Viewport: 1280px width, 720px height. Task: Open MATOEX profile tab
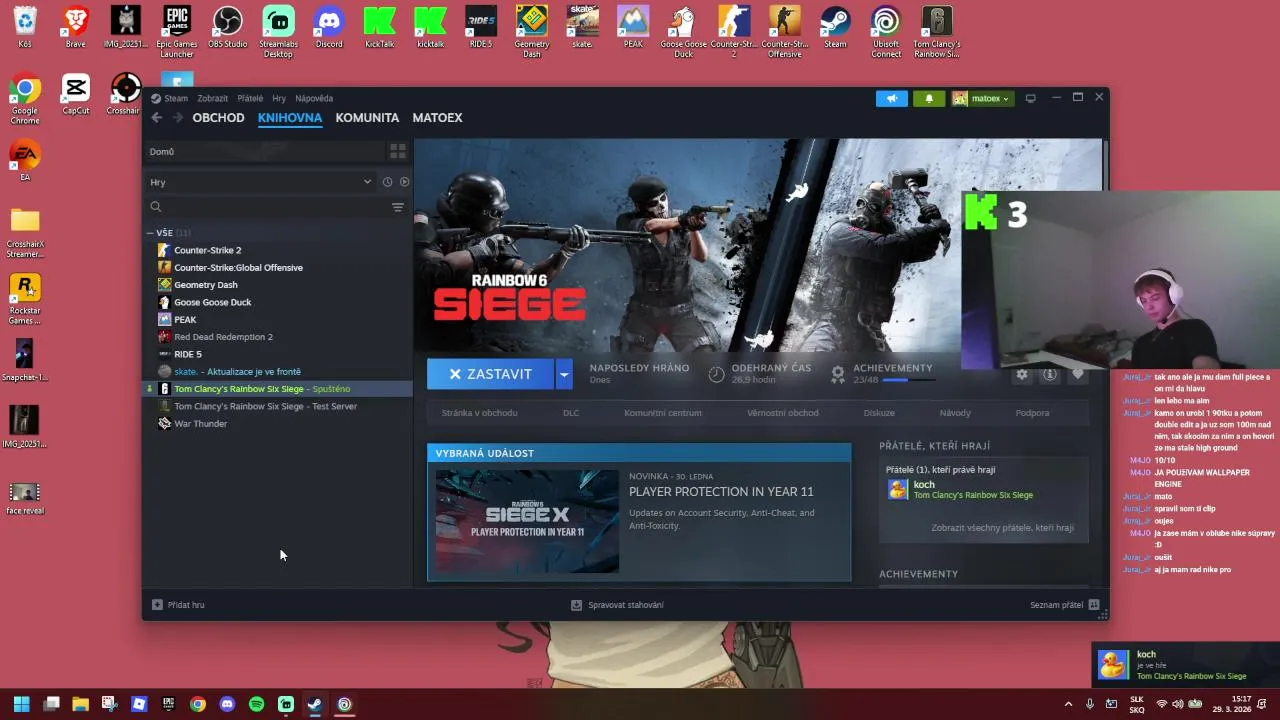click(437, 118)
